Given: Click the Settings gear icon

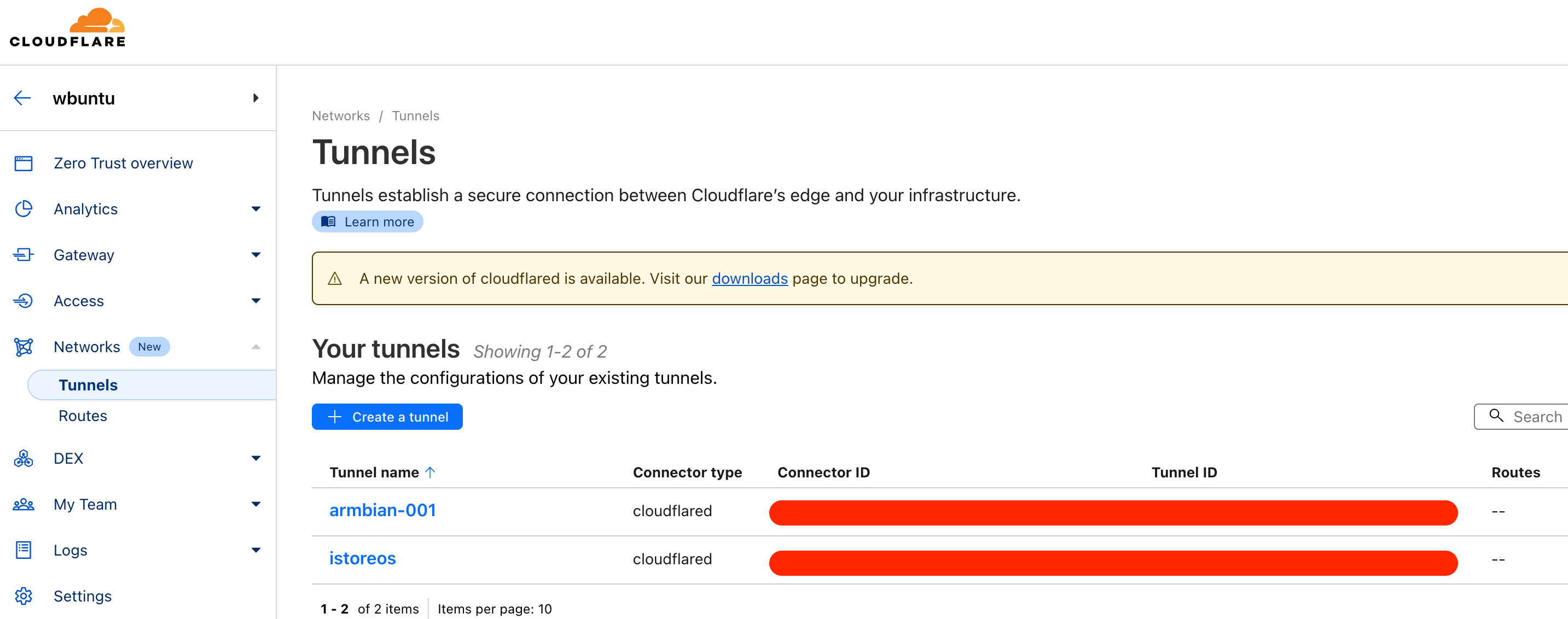Looking at the screenshot, I should tap(24, 596).
